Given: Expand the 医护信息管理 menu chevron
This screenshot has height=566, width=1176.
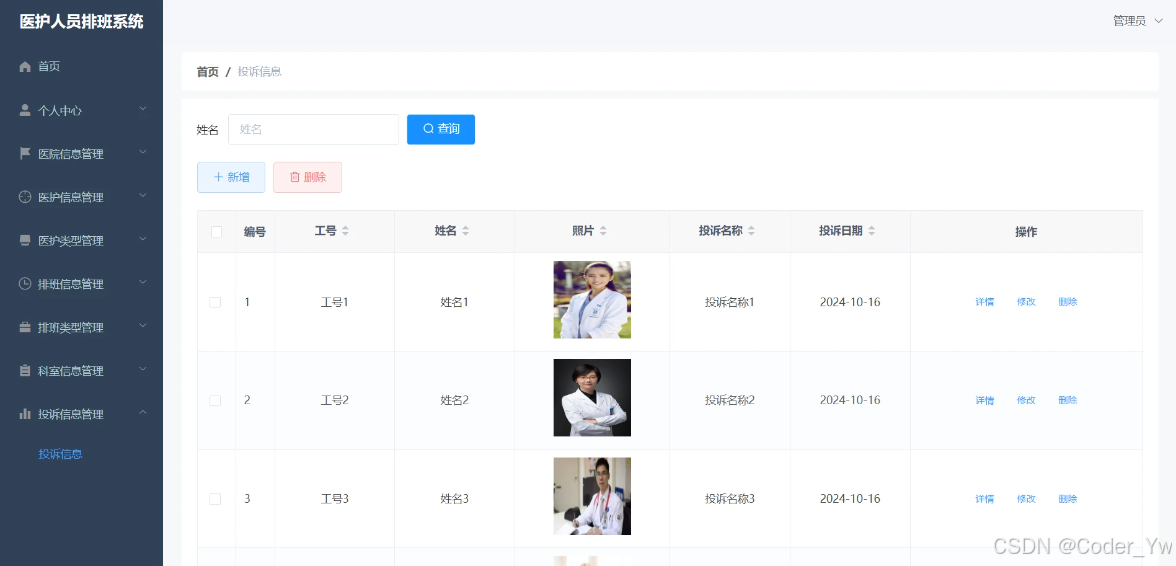Looking at the screenshot, I should pos(142,196).
